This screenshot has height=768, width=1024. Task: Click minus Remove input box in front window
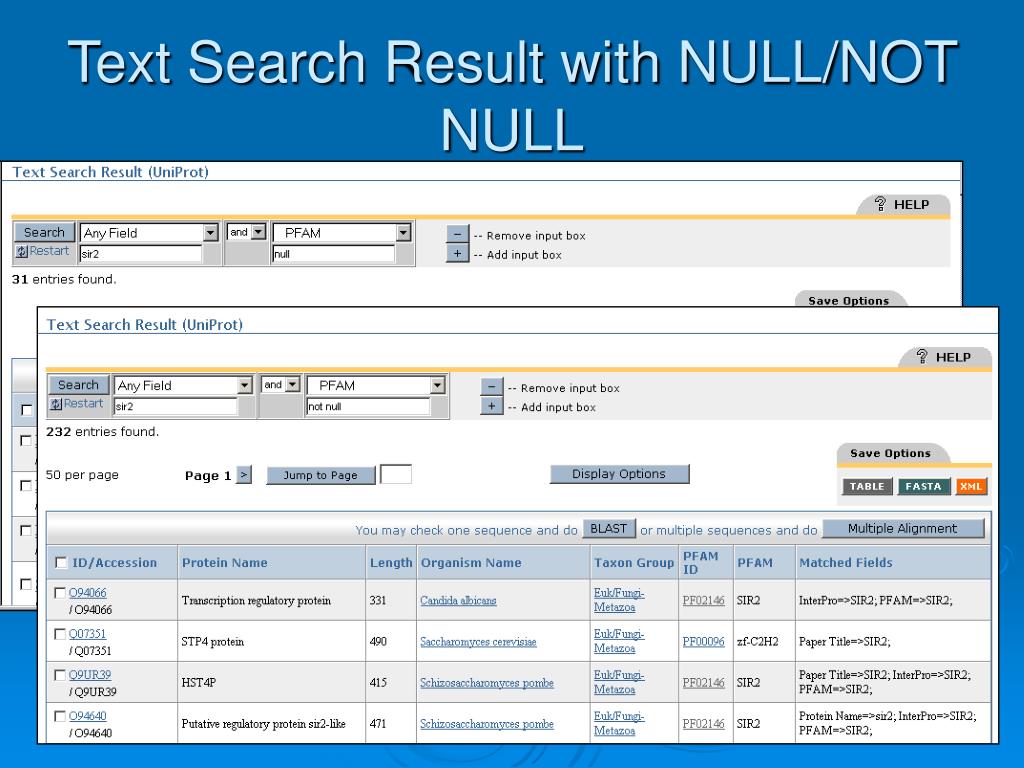tap(492, 387)
